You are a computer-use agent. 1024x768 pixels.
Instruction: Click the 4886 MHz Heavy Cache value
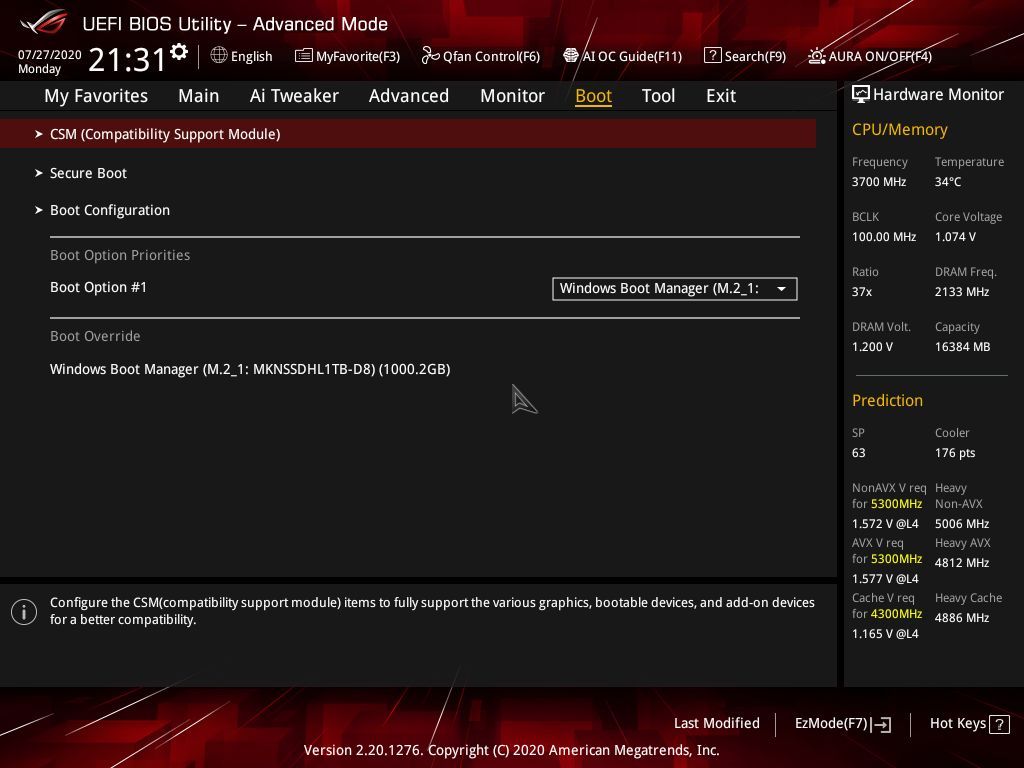(962, 618)
